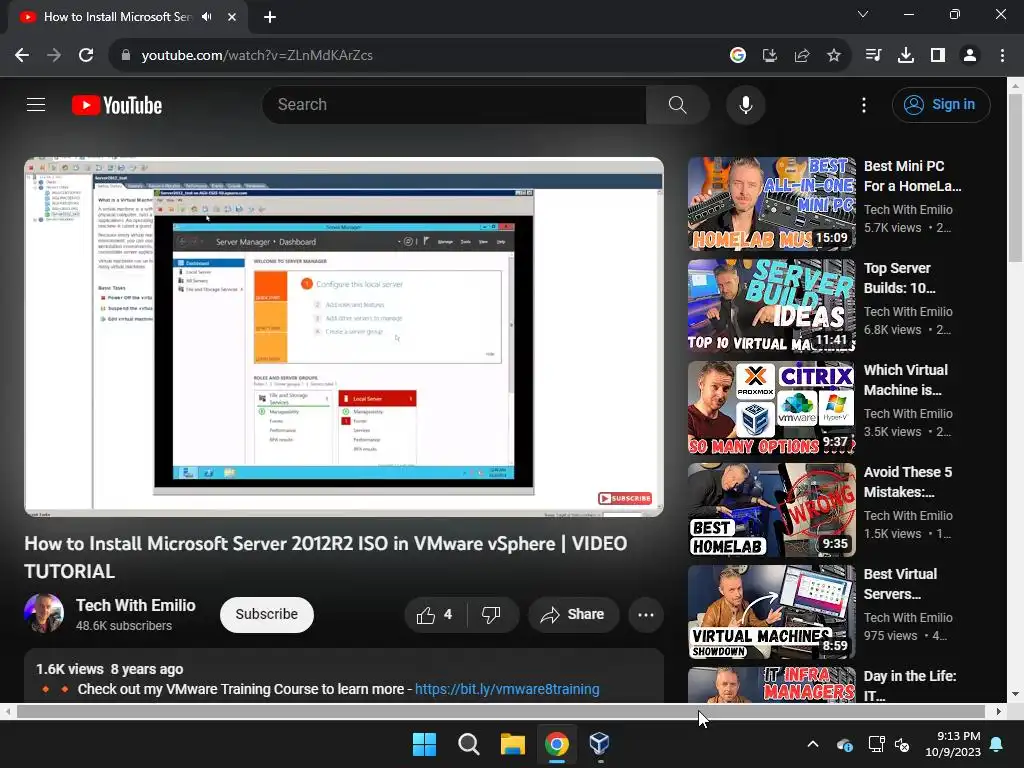Open YouTube settings three-dot menu

click(863, 104)
